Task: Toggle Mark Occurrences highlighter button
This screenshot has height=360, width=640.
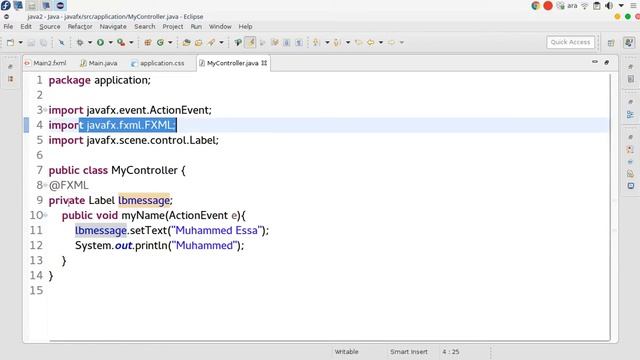Action: click(x=250, y=42)
